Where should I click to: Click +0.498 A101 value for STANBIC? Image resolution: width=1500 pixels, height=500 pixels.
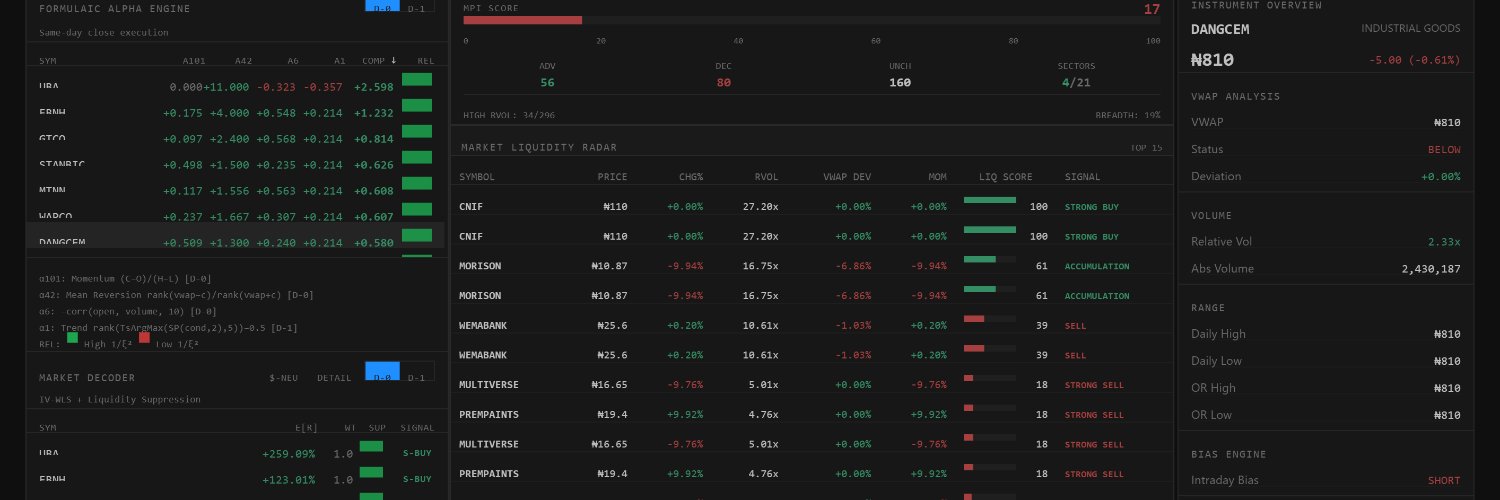(183, 165)
